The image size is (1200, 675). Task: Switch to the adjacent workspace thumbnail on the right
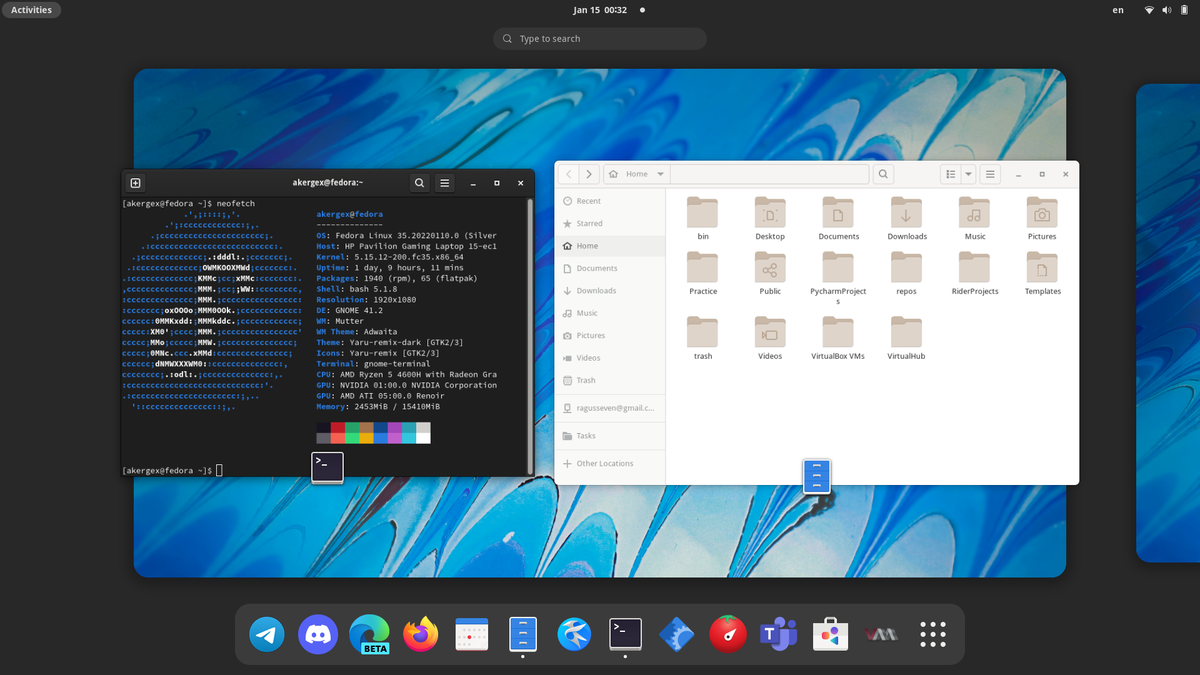click(x=1168, y=322)
